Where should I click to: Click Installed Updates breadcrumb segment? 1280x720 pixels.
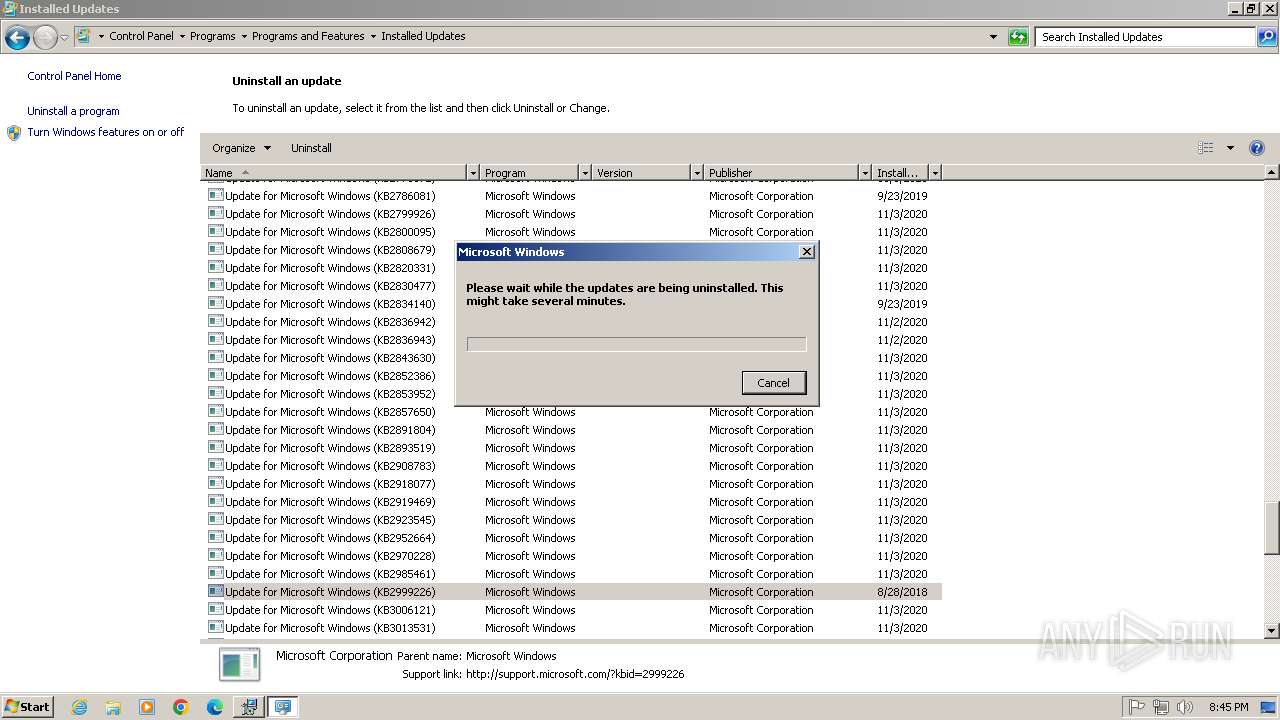coord(423,36)
